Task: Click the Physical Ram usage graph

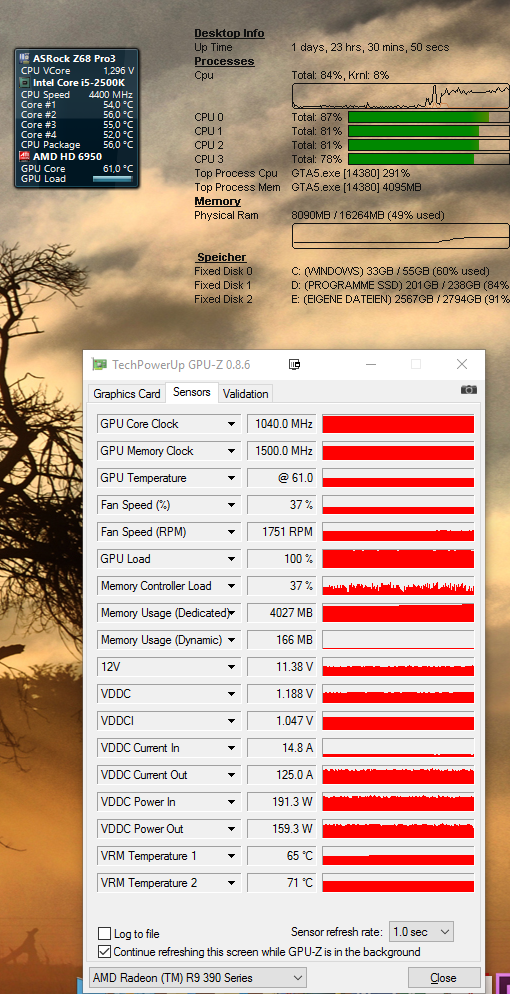Action: pyautogui.click(x=400, y=236)
